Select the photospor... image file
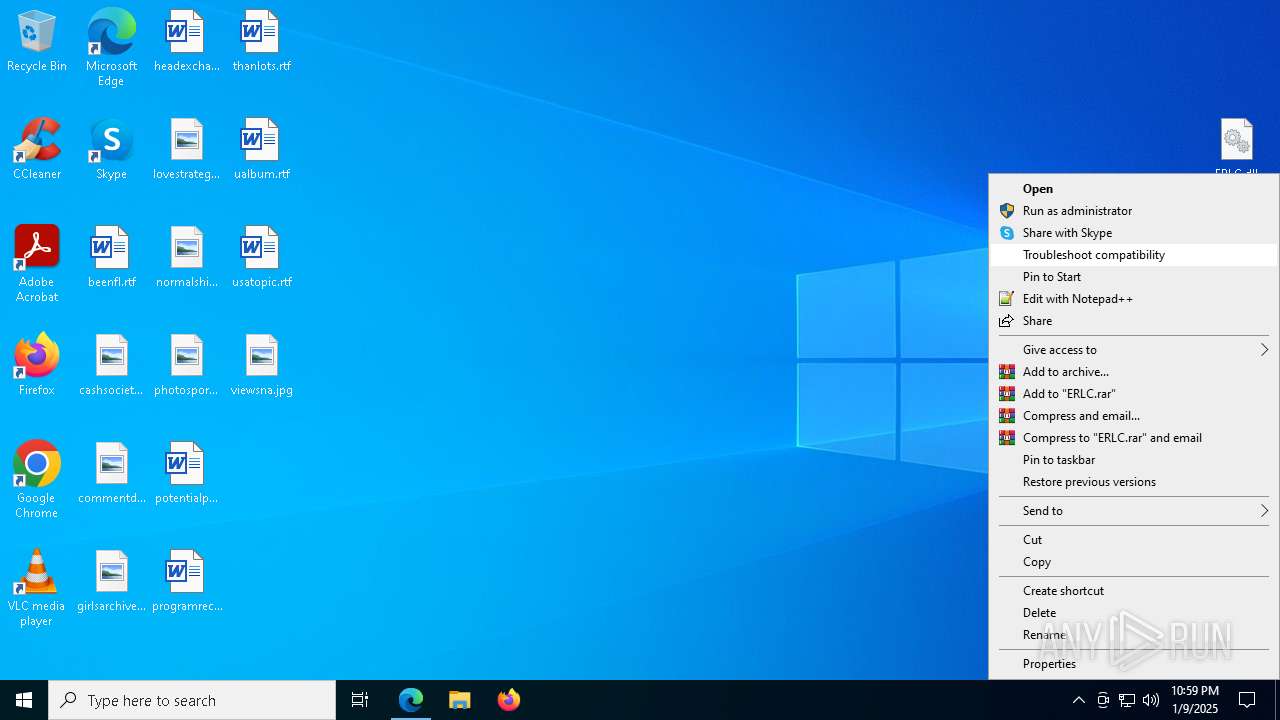Viewport: 1280px width, 720px height. point(186,365)
